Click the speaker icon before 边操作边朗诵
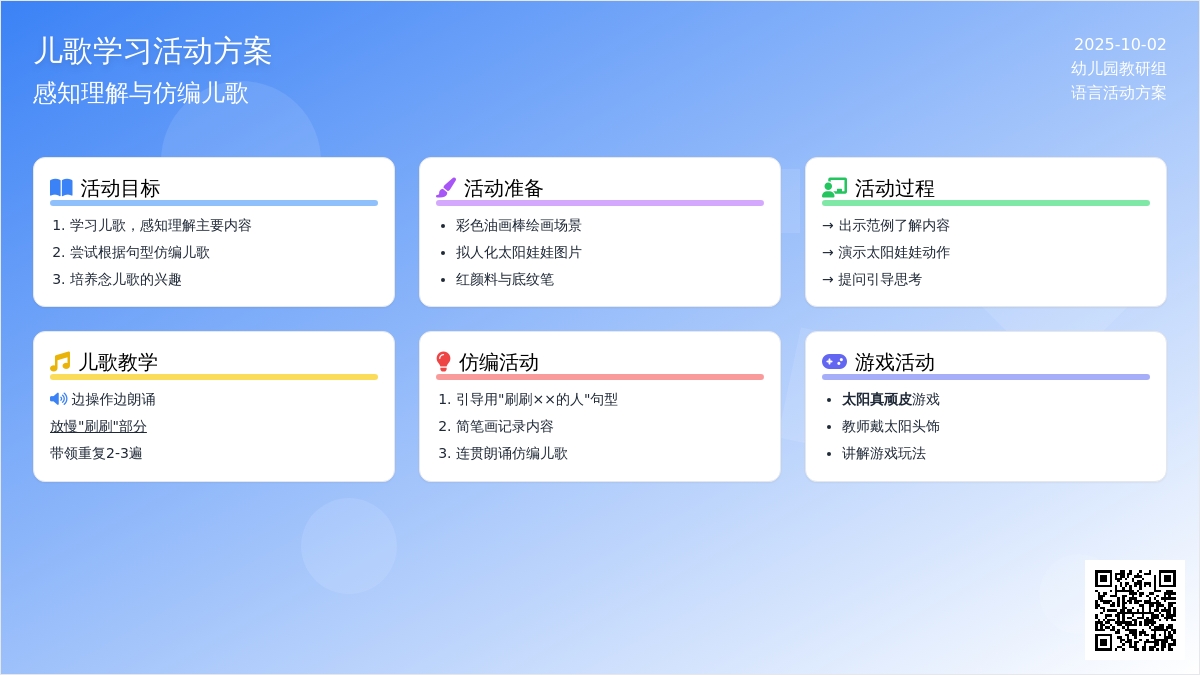This screenshot has width=1200, height=675. [x=58, y=399]
